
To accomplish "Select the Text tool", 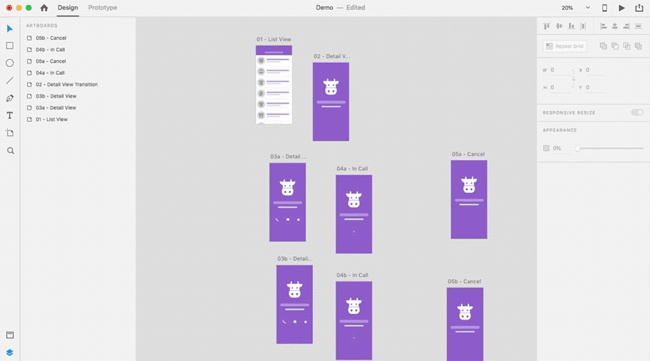I will (x=10, y=116).
